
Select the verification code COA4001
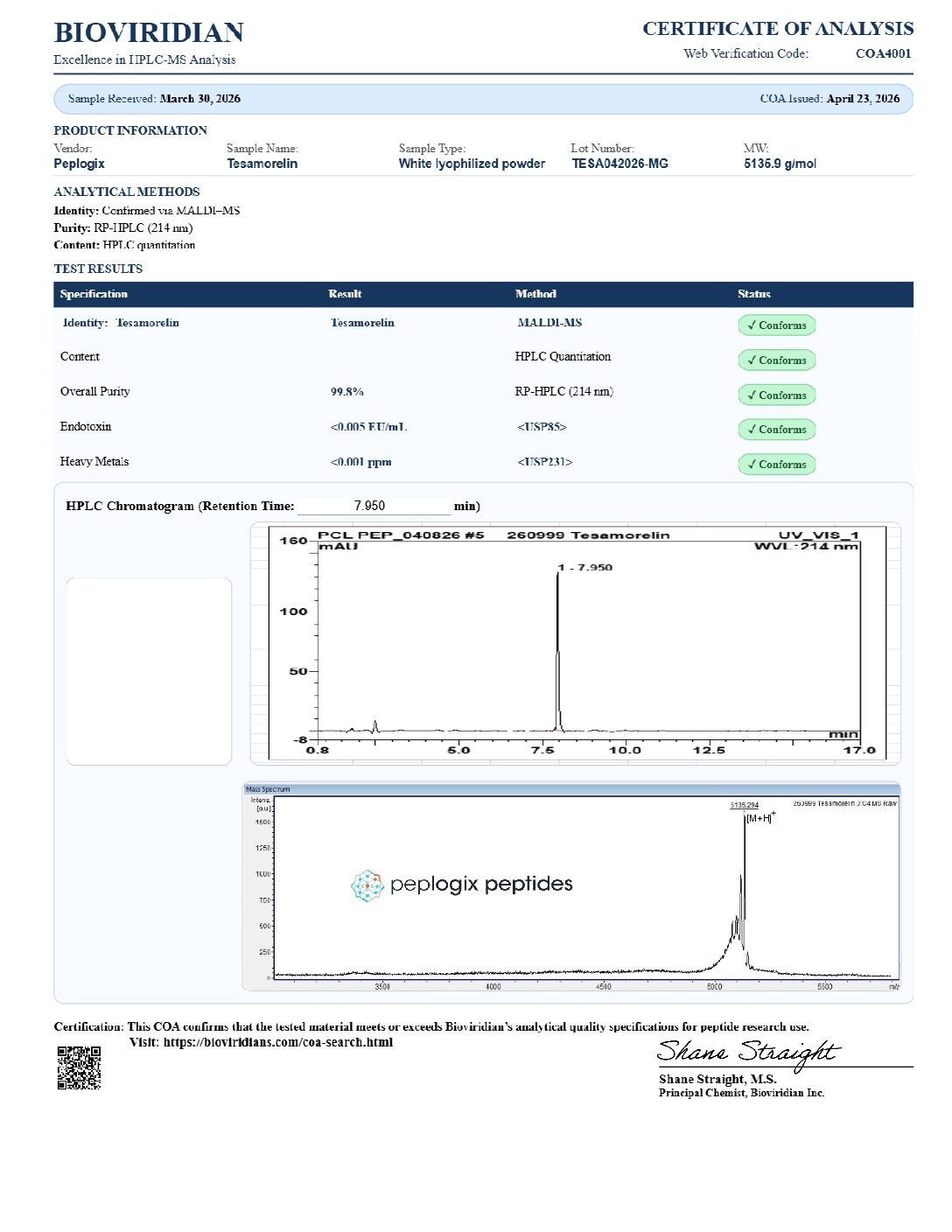click(x=884, y=53)
